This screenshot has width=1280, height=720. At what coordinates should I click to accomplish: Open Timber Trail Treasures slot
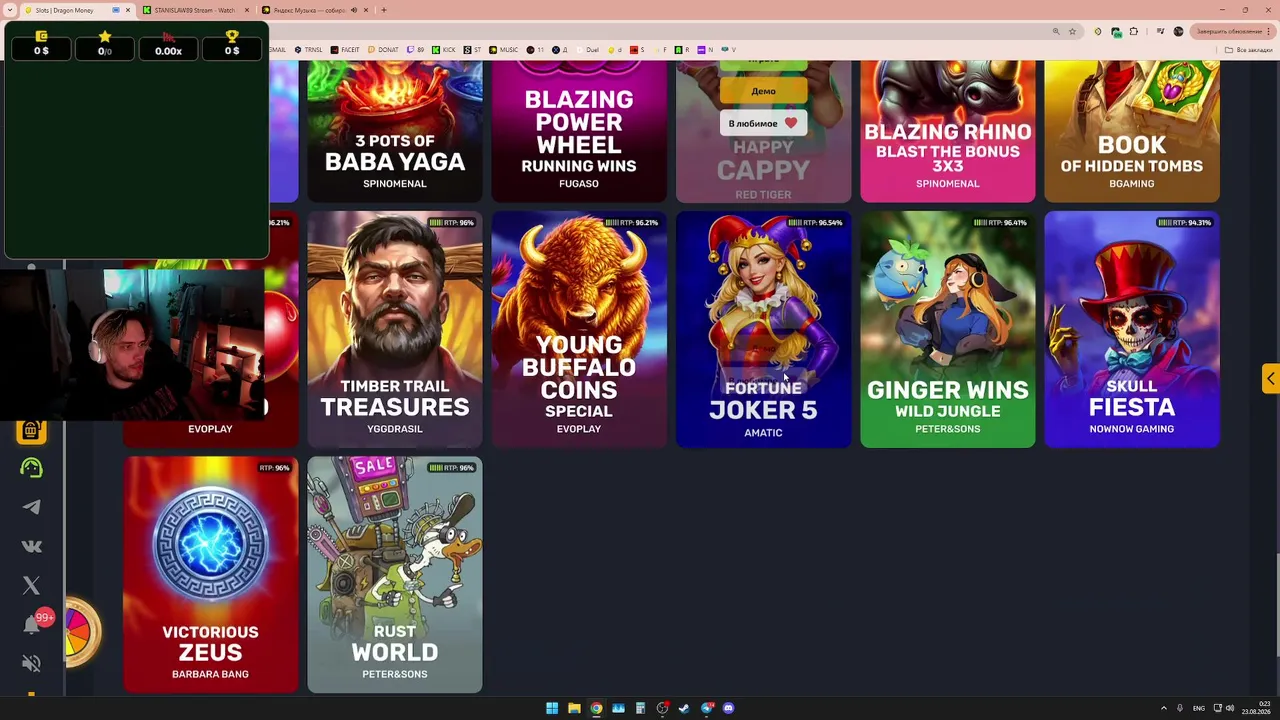tap(395, 329)
